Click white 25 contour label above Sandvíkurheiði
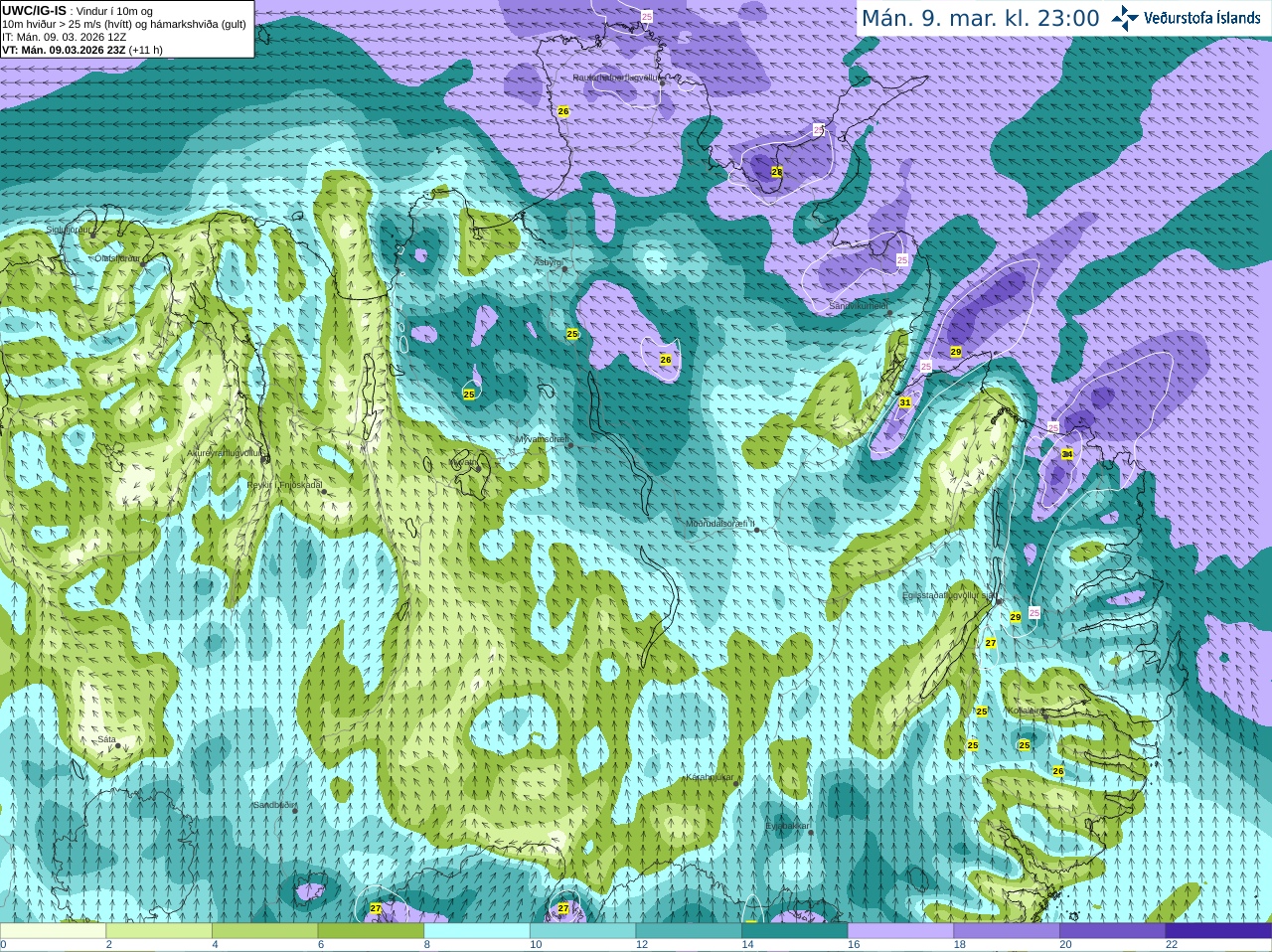This screenshot has width=1272, height=952. tap(902, 259)
